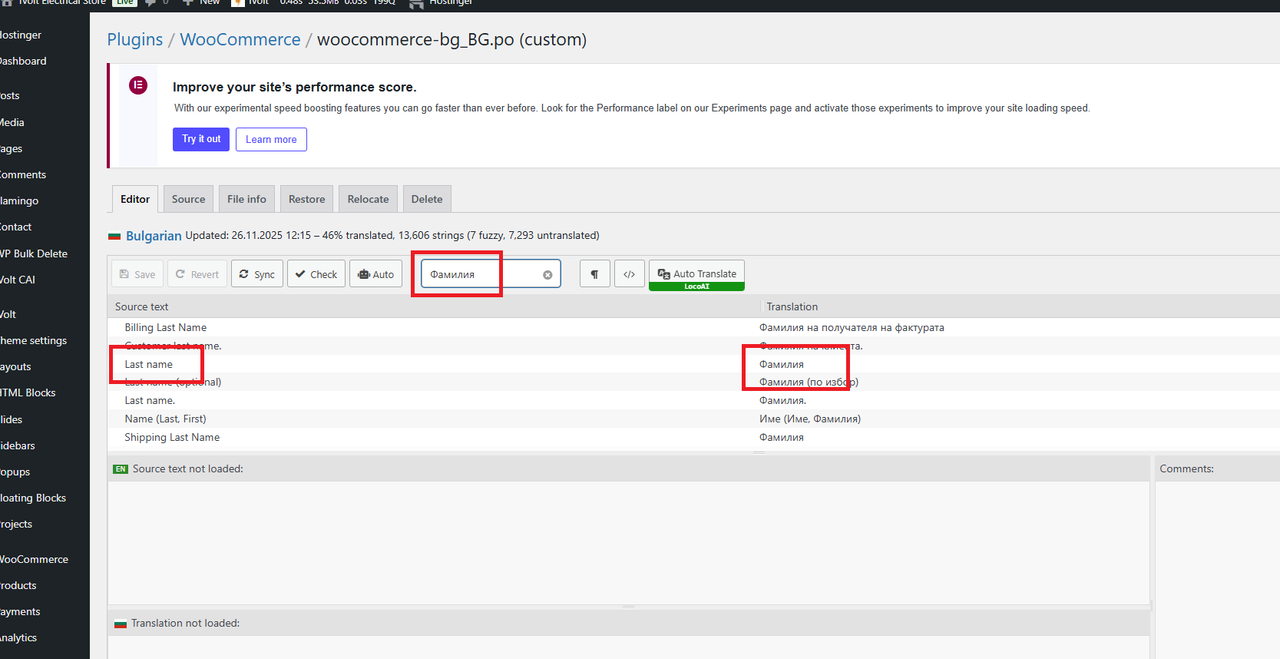Open Contact in the sidebar

[16, 227]
